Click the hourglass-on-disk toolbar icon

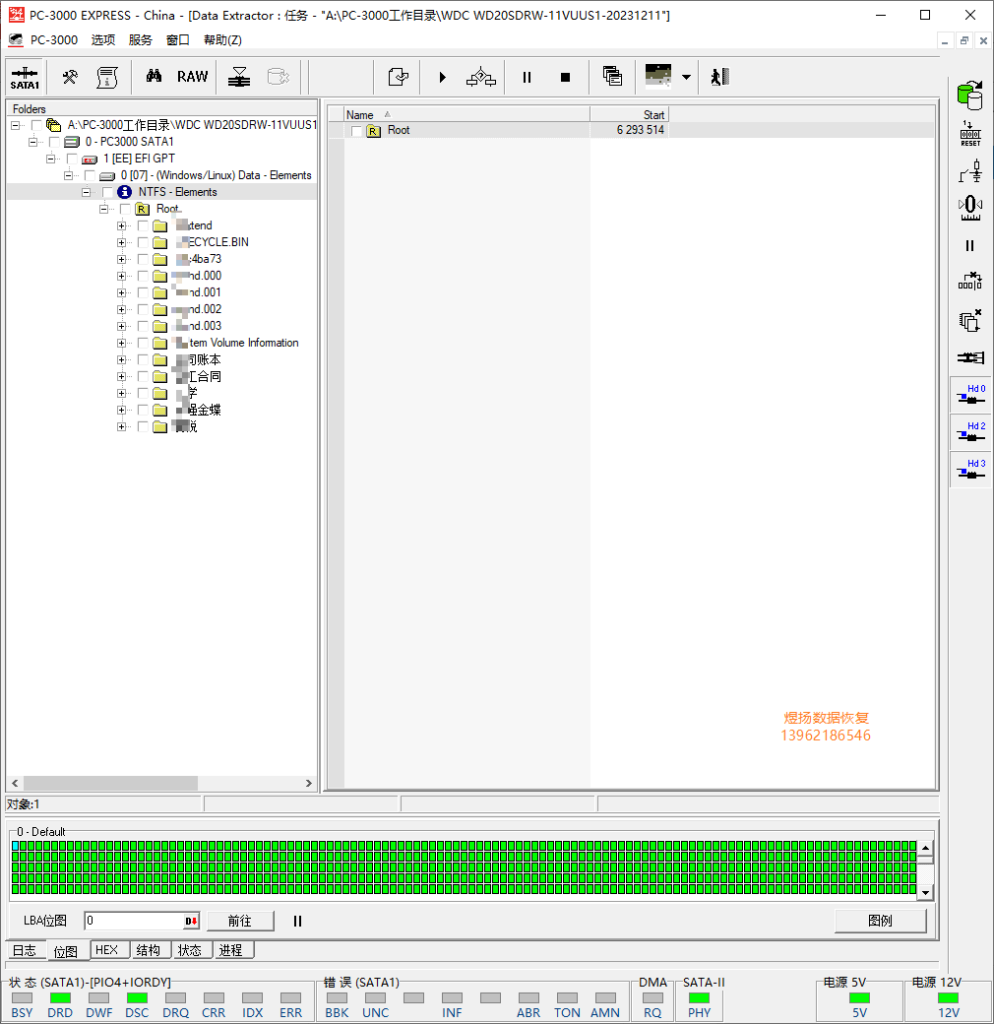[239, 77]
